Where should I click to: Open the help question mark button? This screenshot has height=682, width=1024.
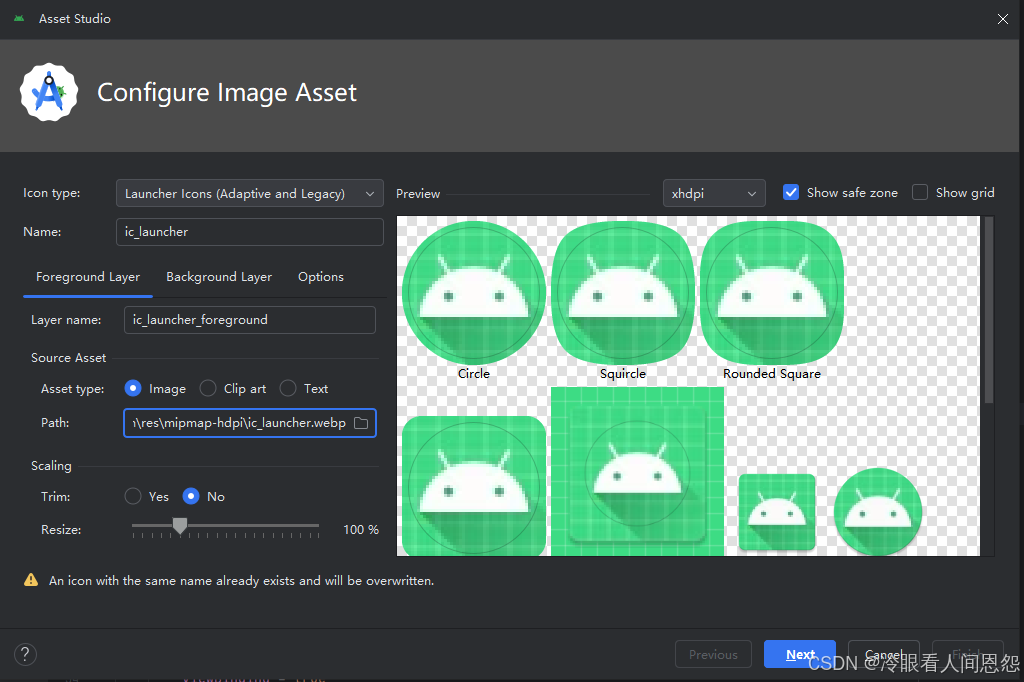click(x=25, y=654)
